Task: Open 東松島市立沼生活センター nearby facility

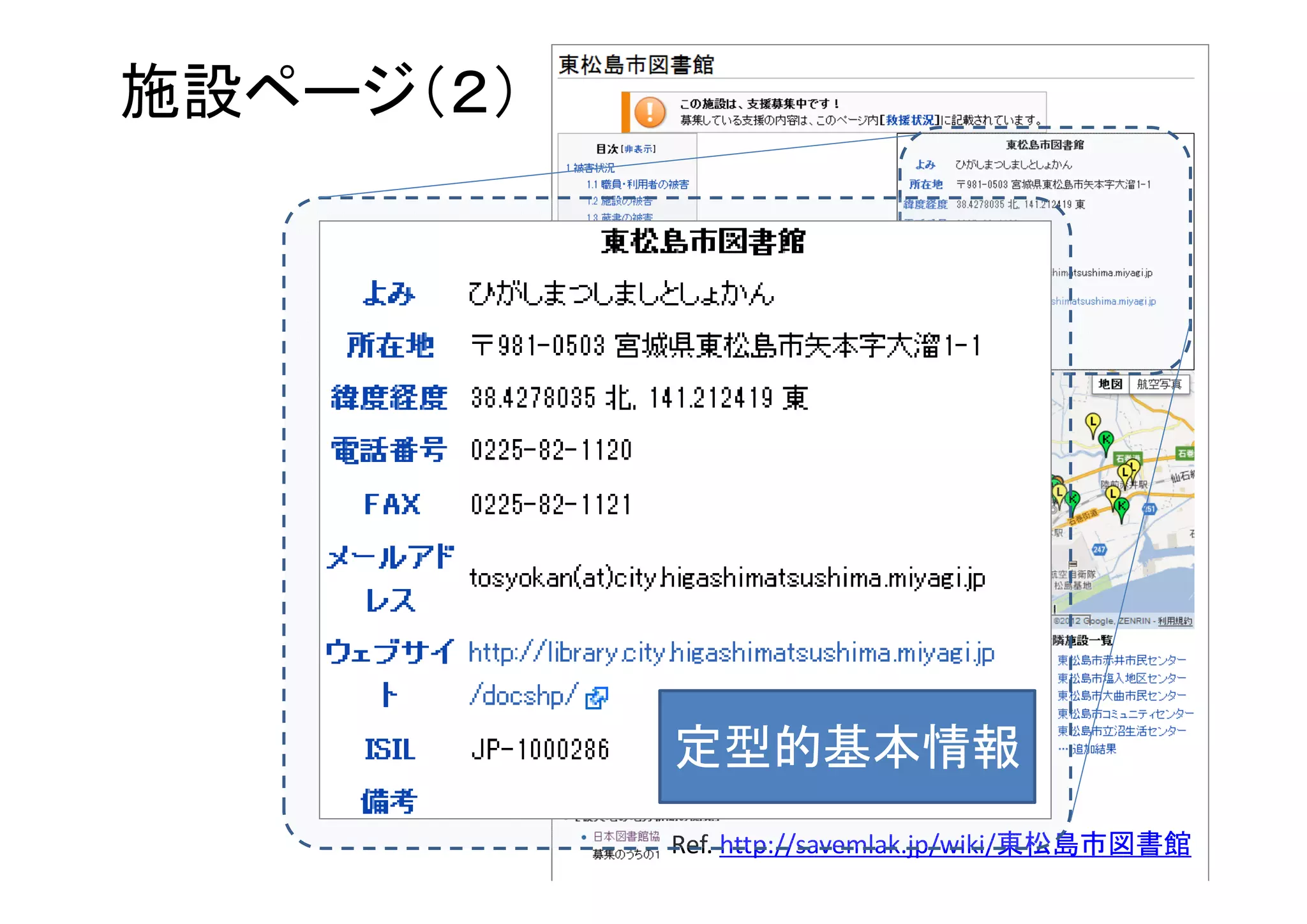Action: [1121, 731]
